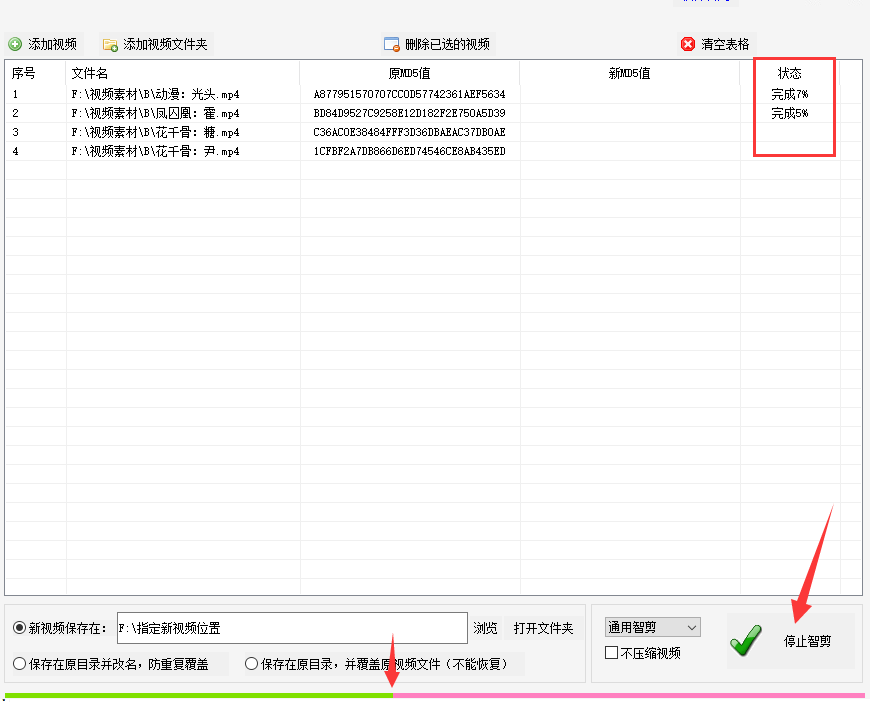Click the Delete Selected Videos icon
The image size is (870, 702).
tap(392, 44)
